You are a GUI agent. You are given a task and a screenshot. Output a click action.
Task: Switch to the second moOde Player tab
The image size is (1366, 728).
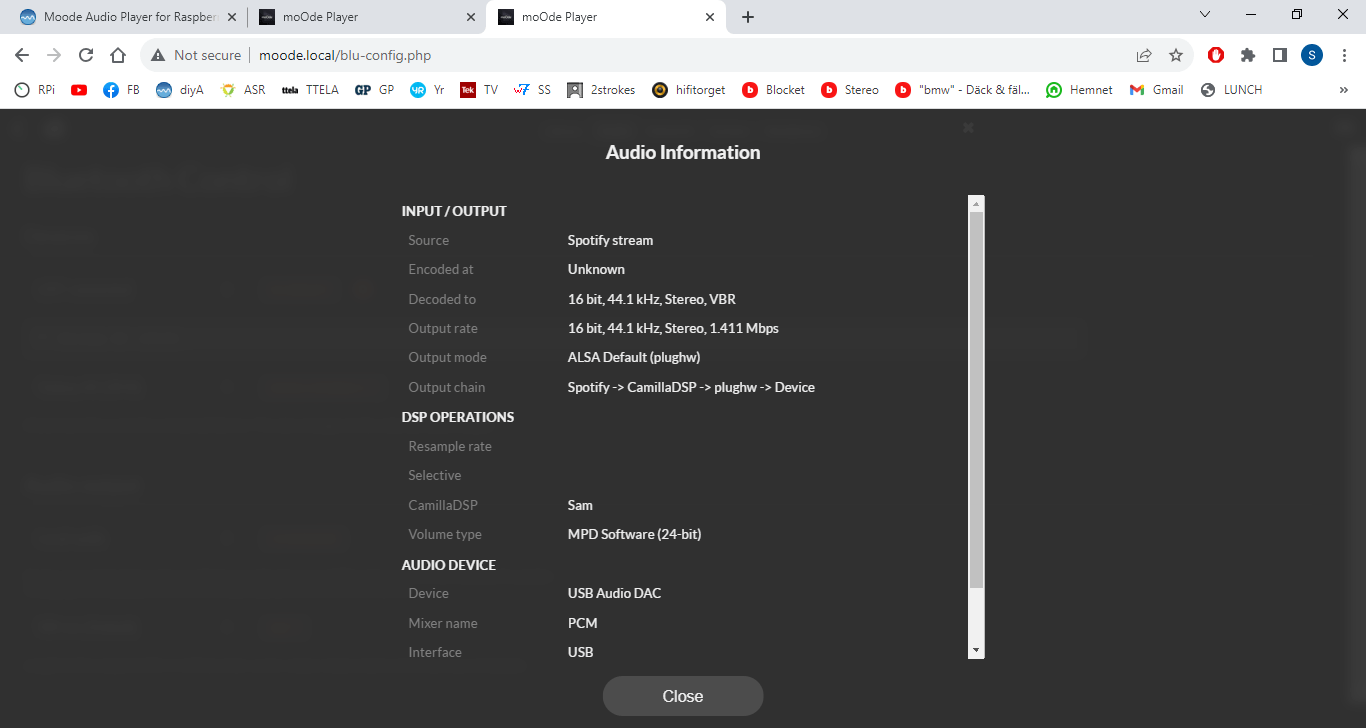366,17
